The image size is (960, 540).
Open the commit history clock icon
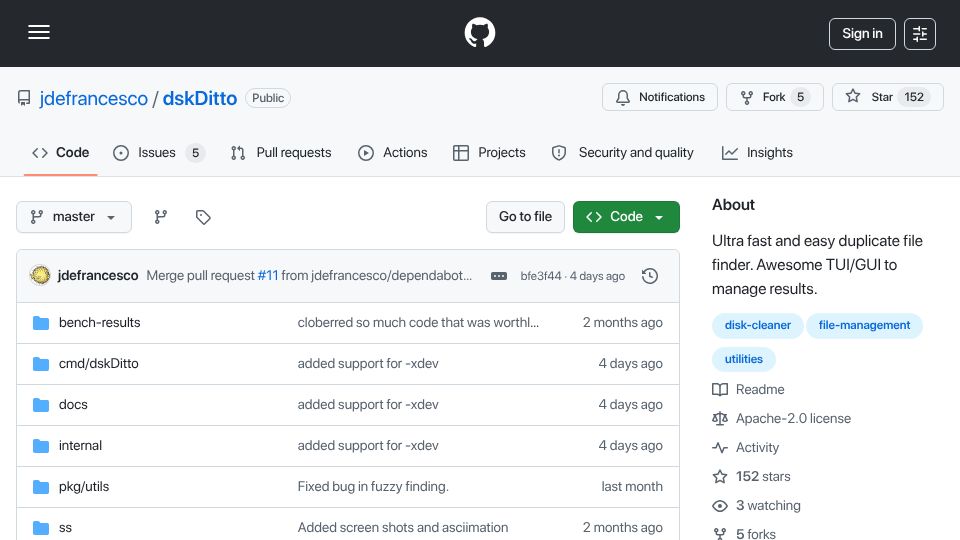[650, 276]
